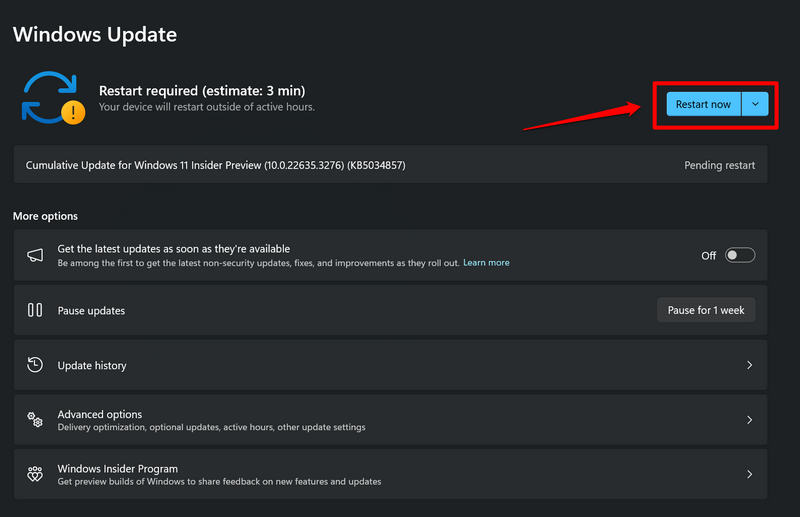Click the pause icon beside Pause updates
800x517 pixels.
[x=35, y=310]
